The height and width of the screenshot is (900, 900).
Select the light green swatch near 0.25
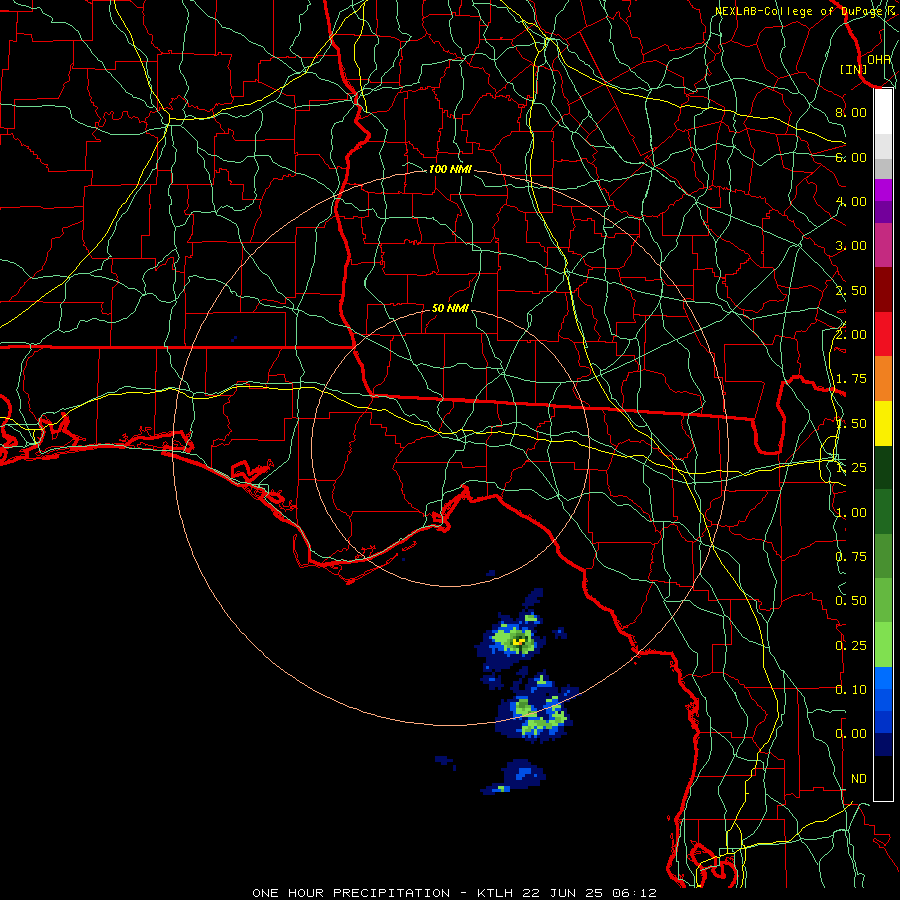[883, 645]
